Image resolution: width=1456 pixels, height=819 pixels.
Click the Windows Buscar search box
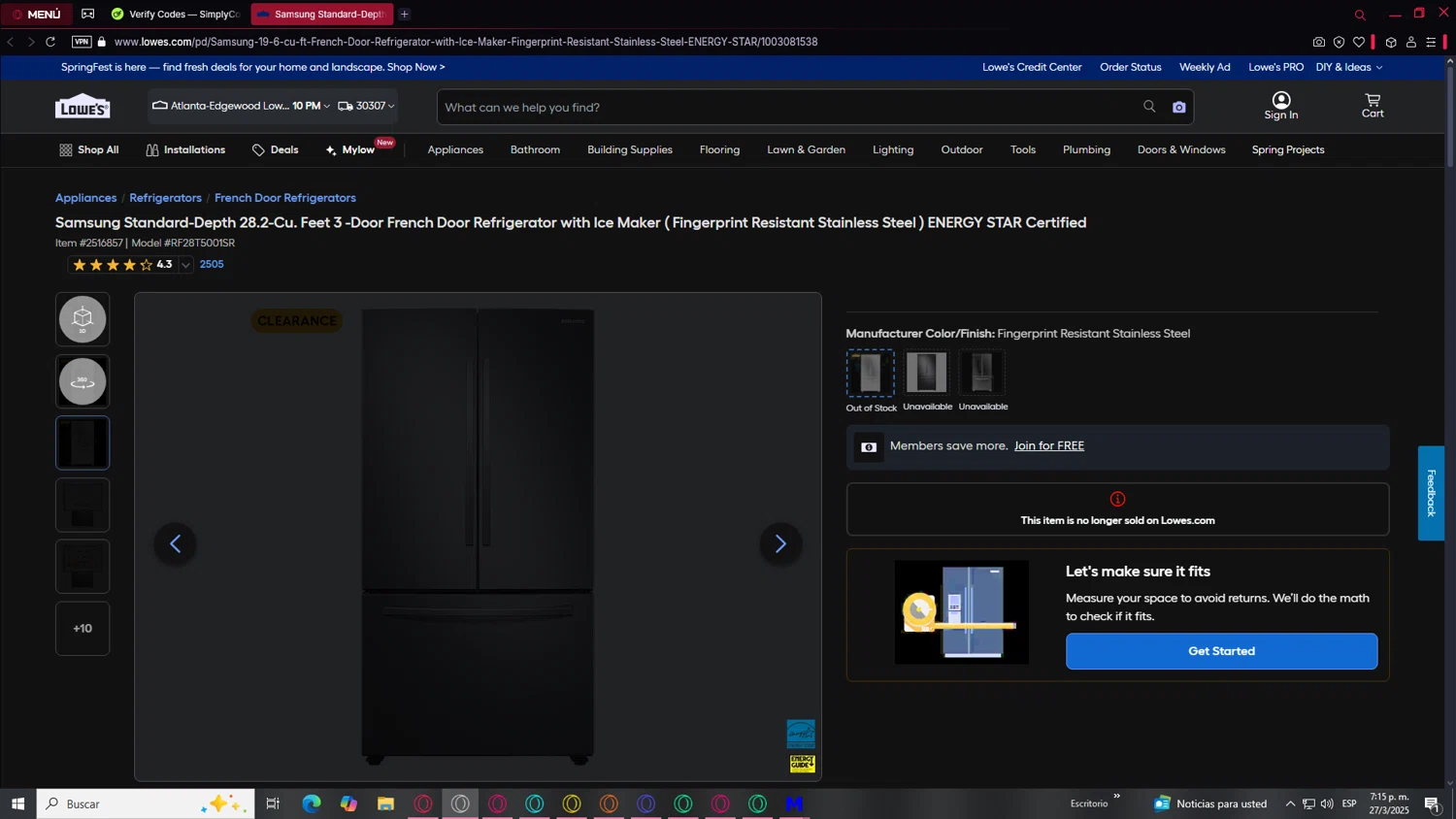click(x=146, y=803)
